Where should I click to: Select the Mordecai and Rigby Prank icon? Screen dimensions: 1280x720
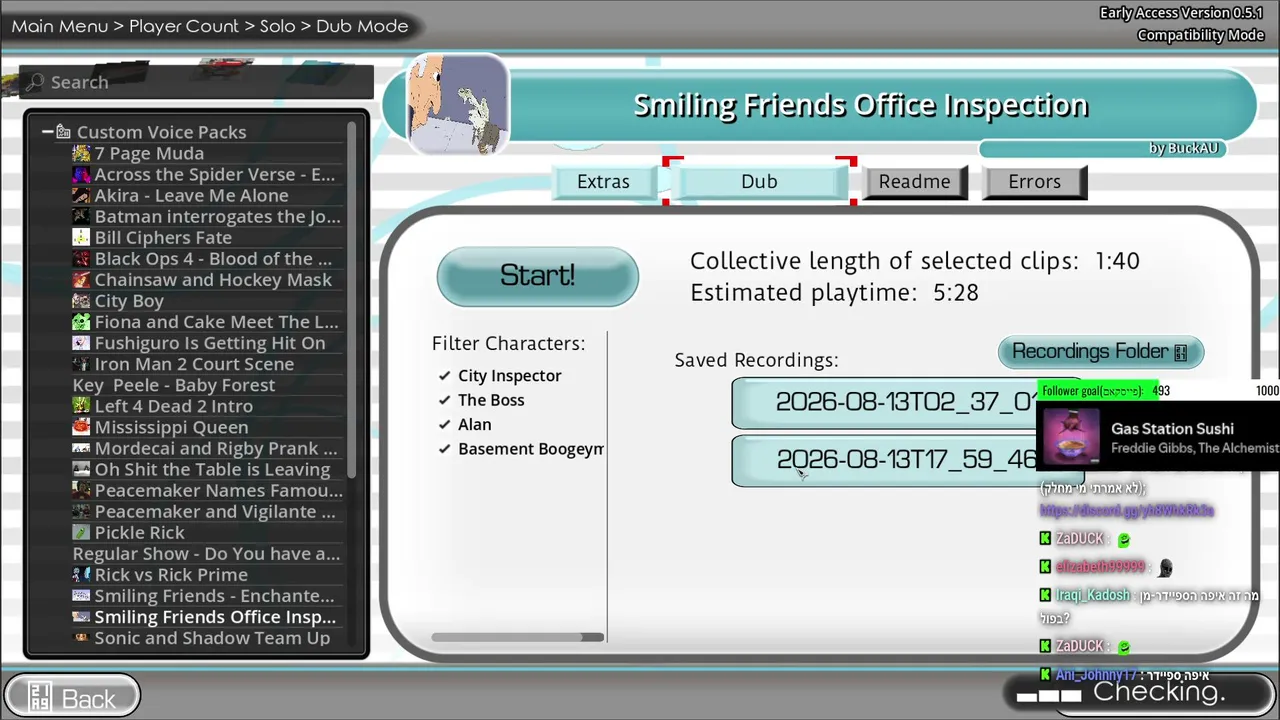click(x=81, y=448)
